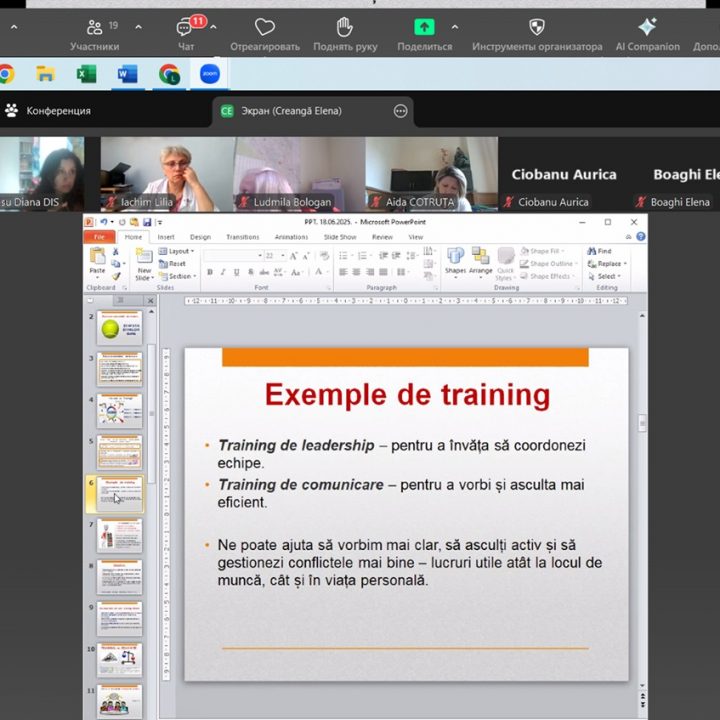Open Excel from the taskbar
This screenshot has height=720, width=720.
[86, 74]
